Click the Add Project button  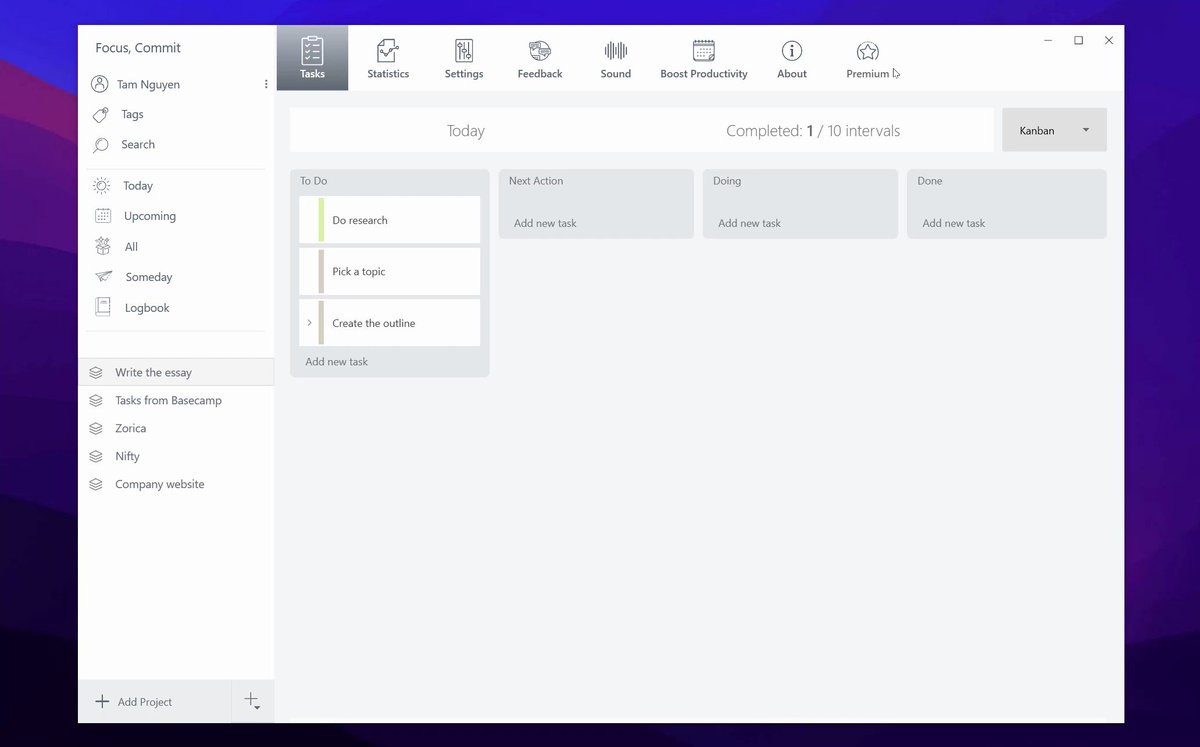(x=134, y=702)
